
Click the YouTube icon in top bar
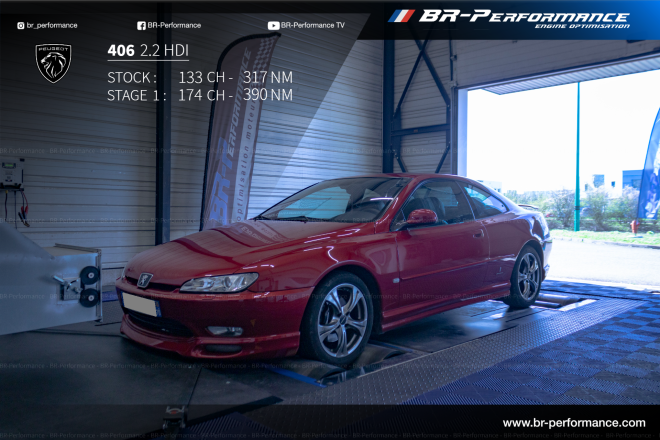[x=273, y=25]
